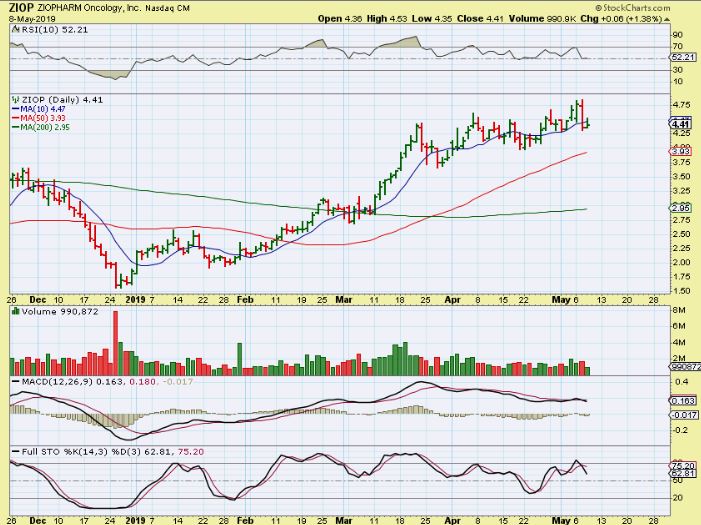Click the bar icon beside ZIOP (Daily)
Image resolution: width=701 pixels, height=525 pixels.
click(x=16, y=99)
